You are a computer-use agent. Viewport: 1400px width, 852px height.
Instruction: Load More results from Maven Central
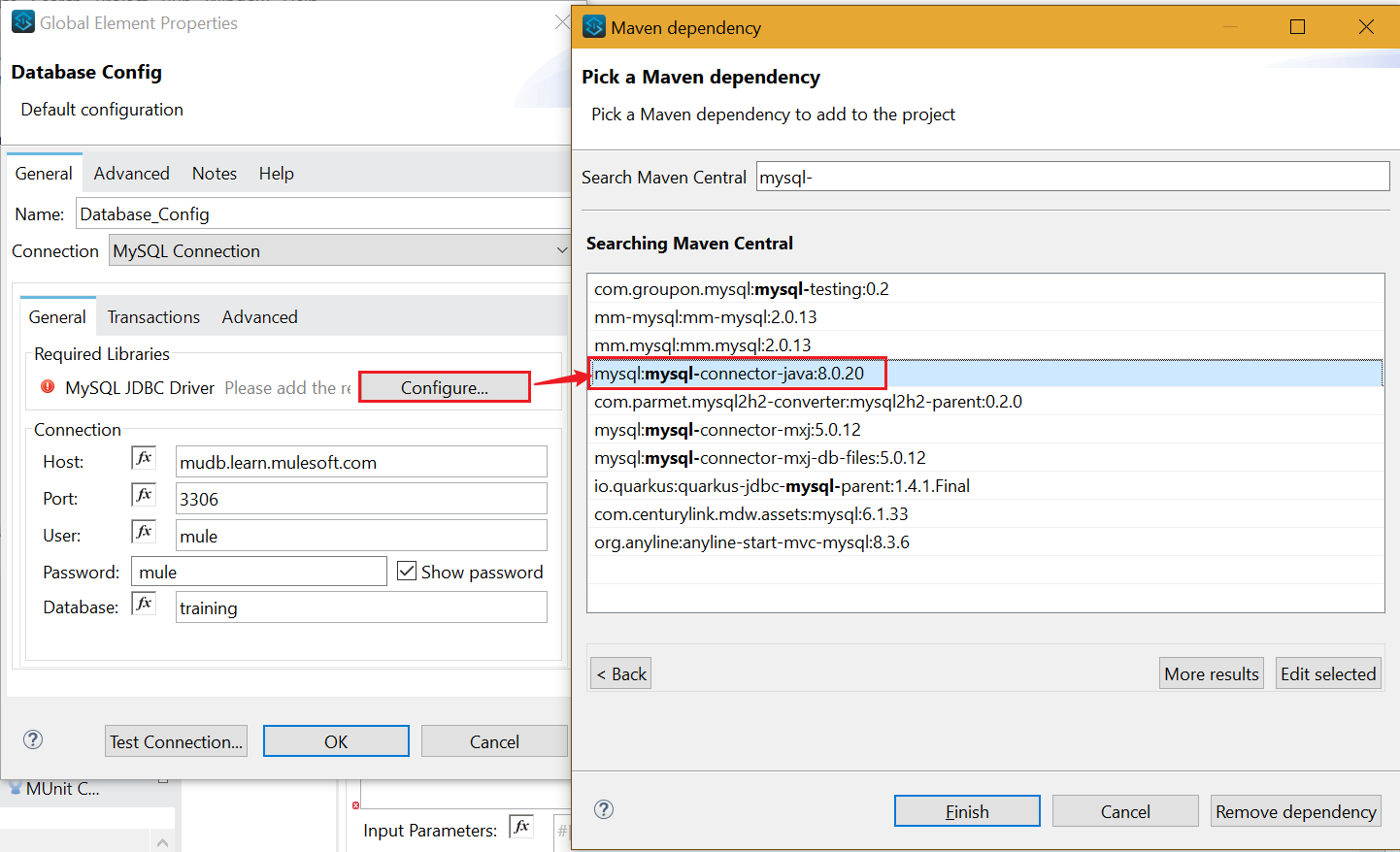point(1212,673)
